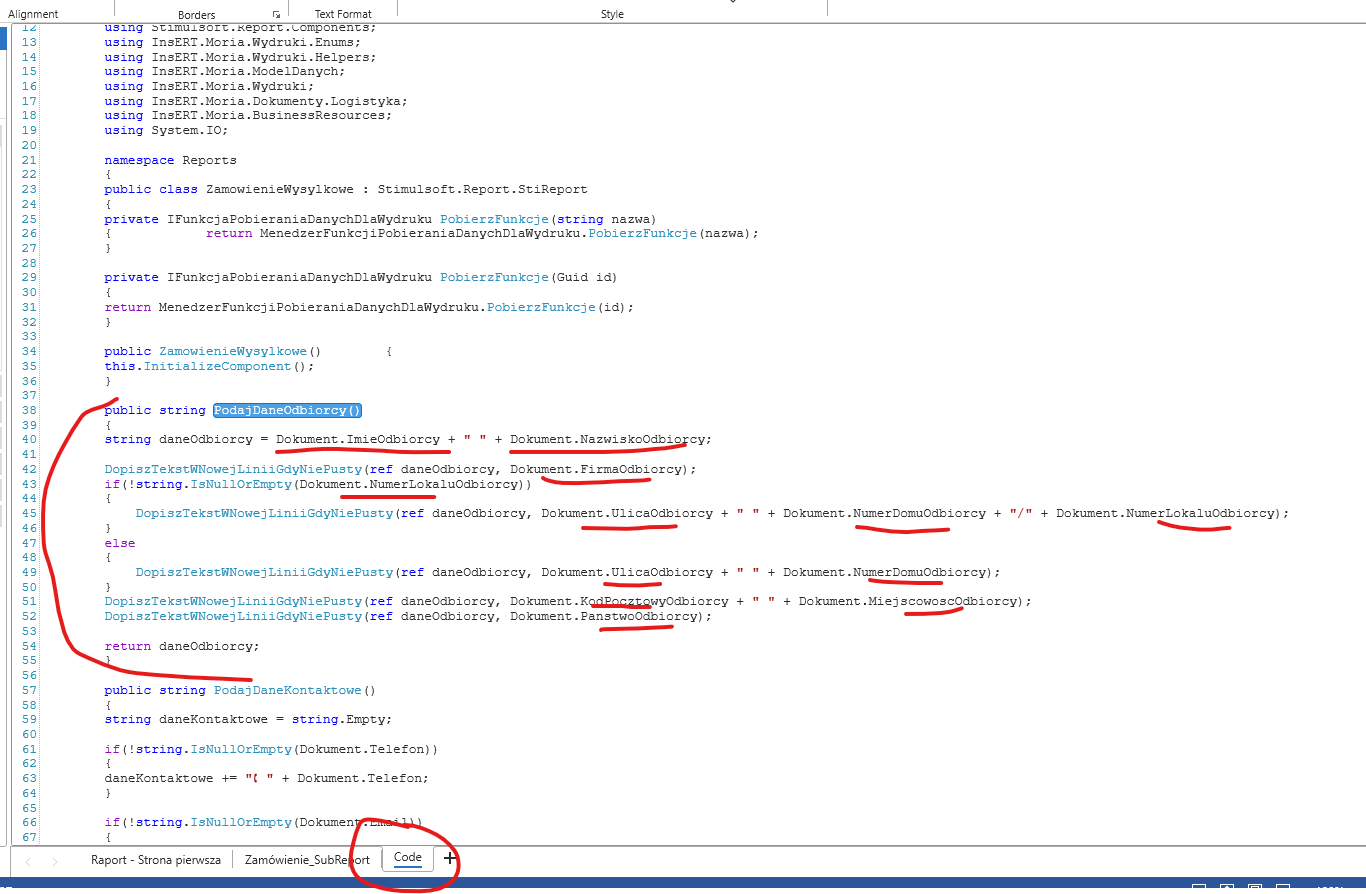Add a new page with the plus button
This screenshot has width=1366, height=894.
(x=450, y=859)
